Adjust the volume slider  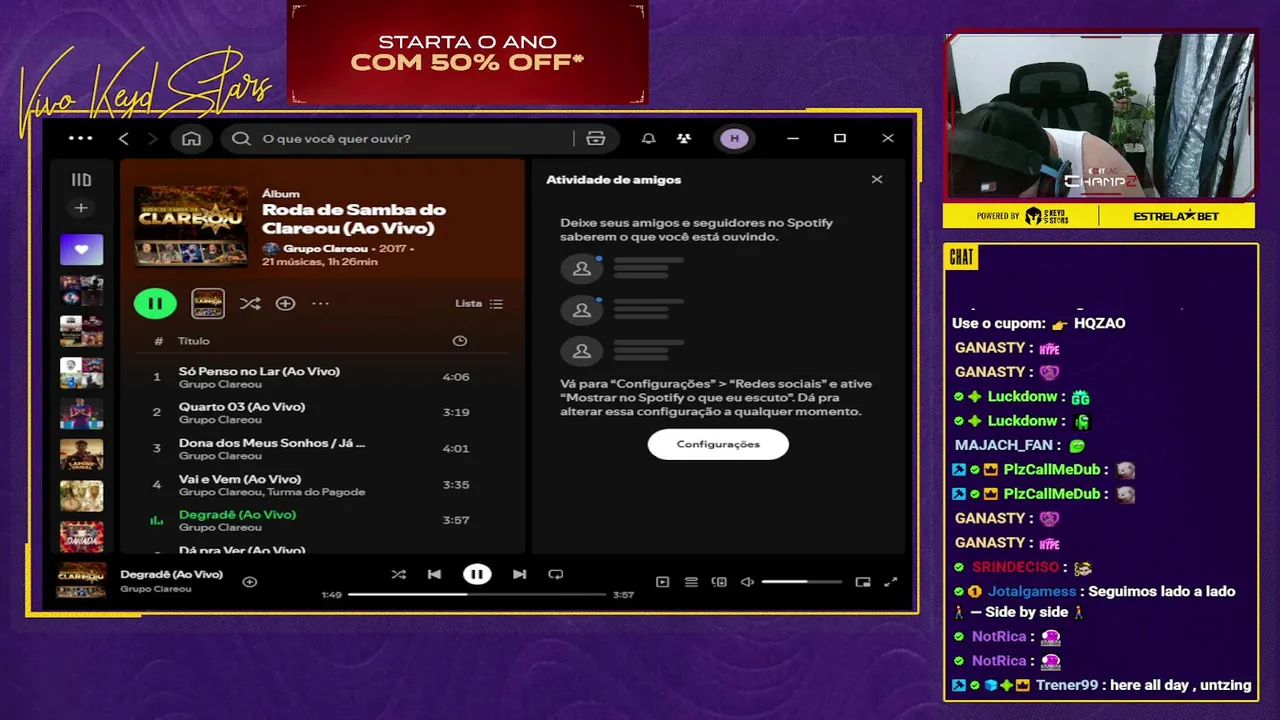pyautogui.click(x=801, y=582)
